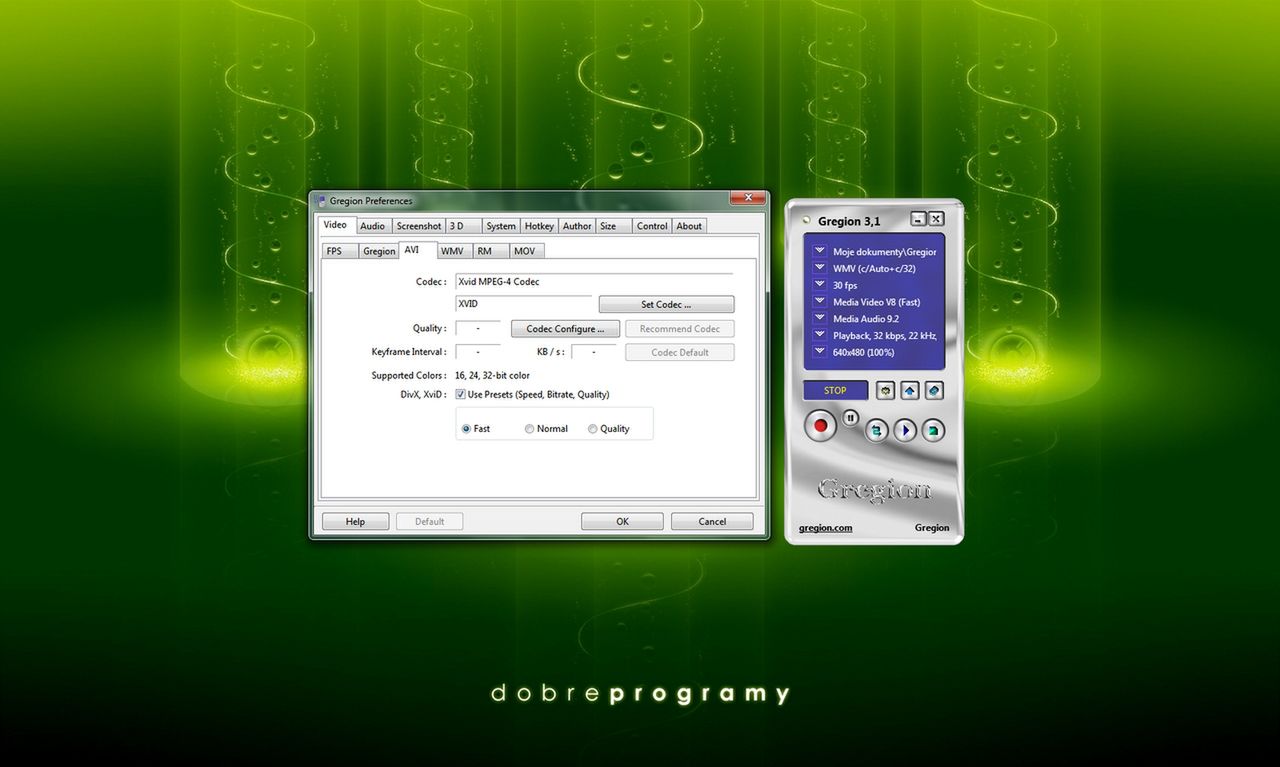Viewport: 1280px width, 767px height.
Task: Open the System tab
Action: (502, 226)
